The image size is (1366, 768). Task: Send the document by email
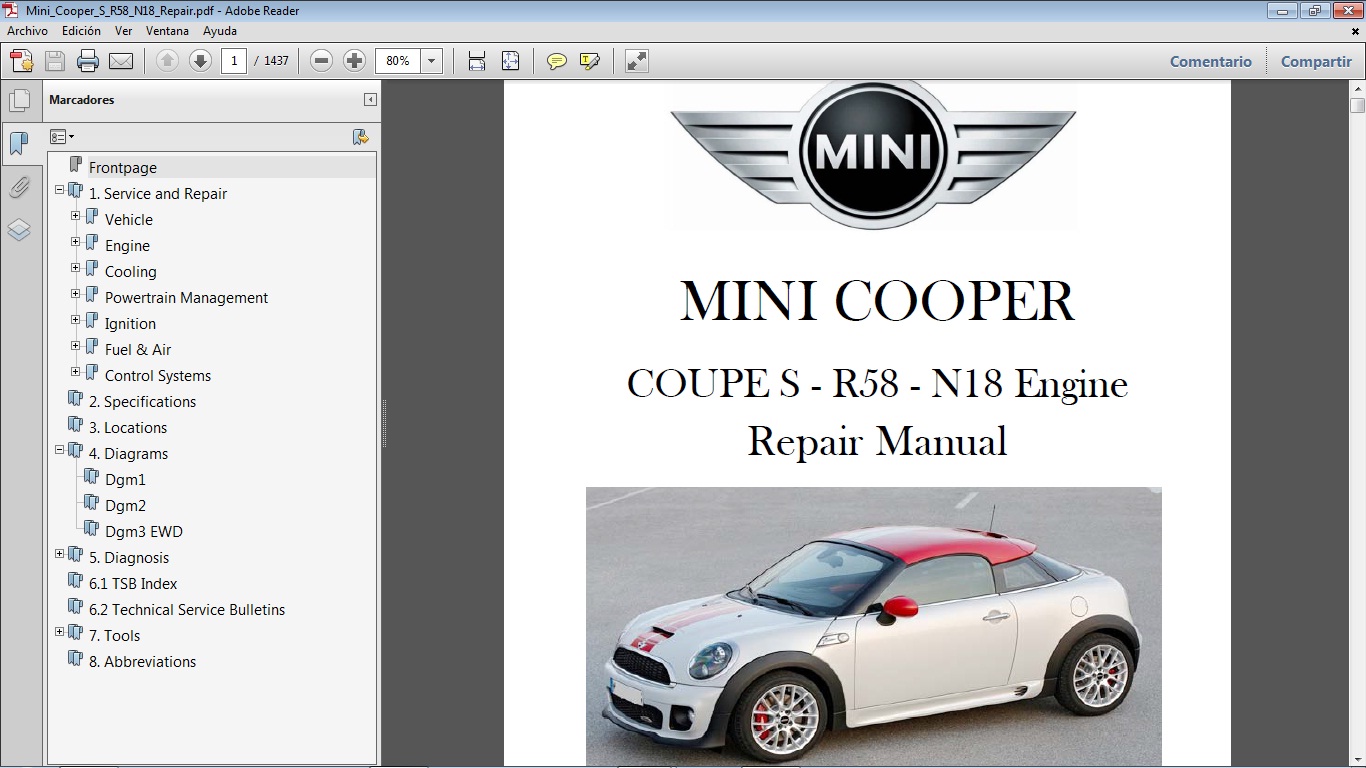tap(122, 61)
